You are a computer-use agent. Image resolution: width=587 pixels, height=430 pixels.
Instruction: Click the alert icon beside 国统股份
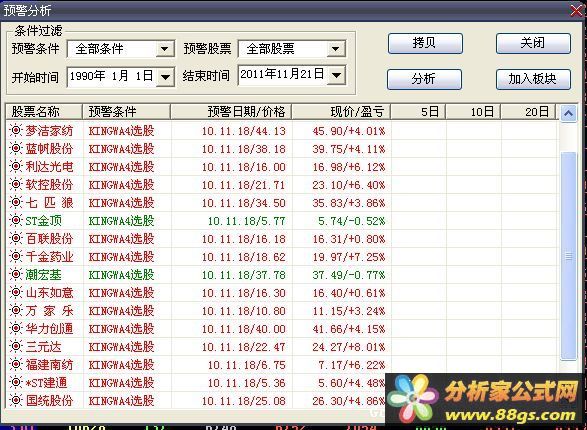16,400
